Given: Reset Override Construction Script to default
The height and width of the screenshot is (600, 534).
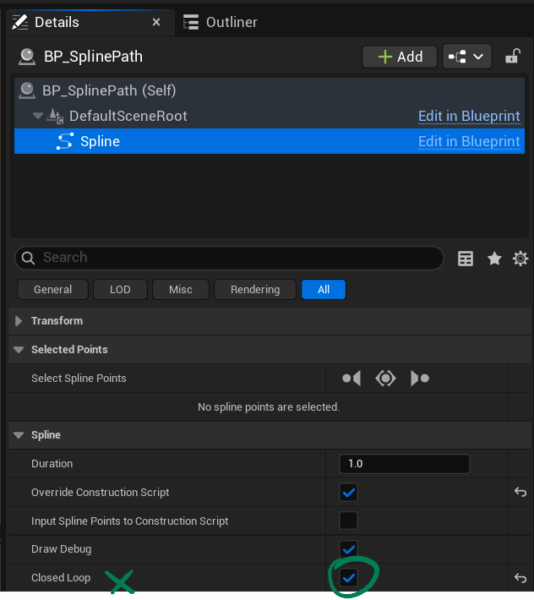Looking at the screenshot, I should point(520,492).
